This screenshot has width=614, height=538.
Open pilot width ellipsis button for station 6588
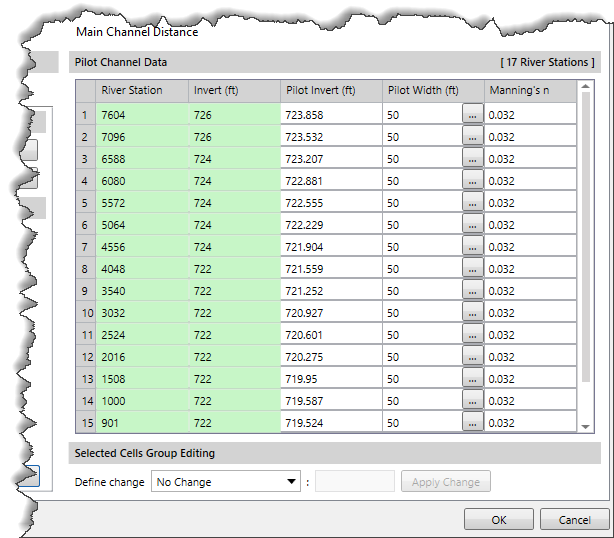[x=473, y=158]
